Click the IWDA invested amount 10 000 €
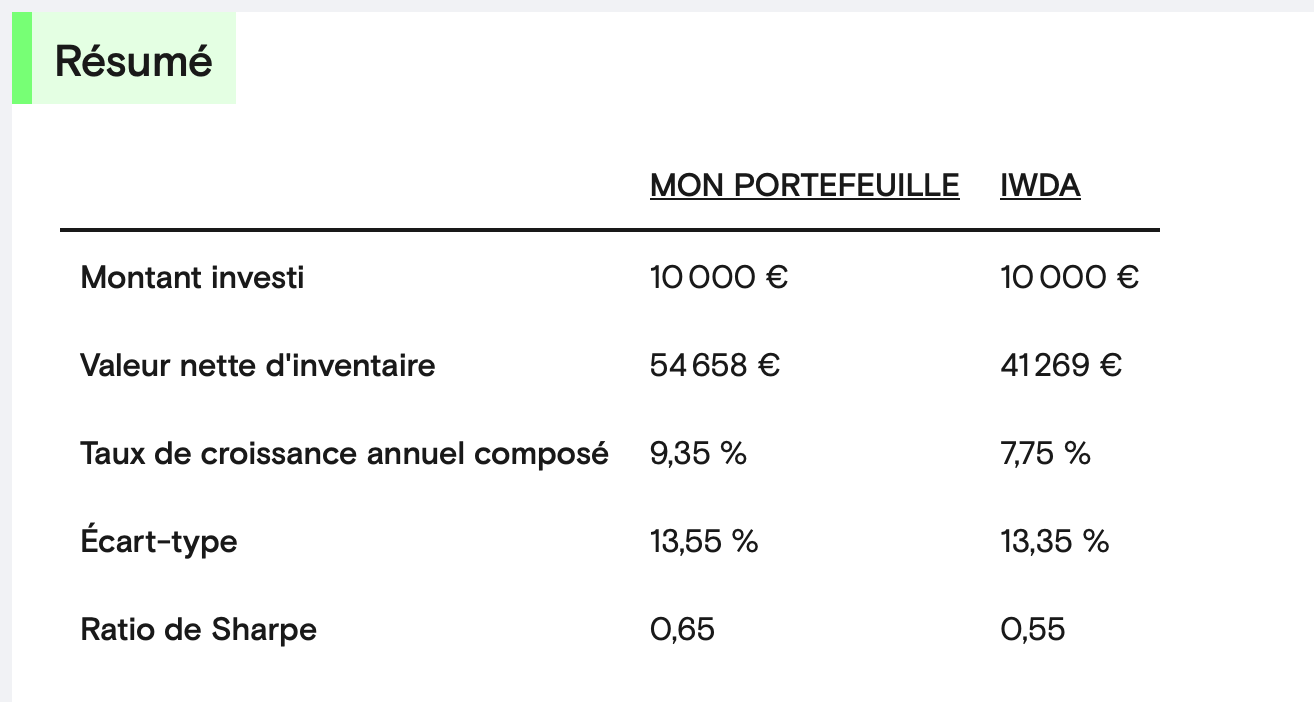This screenshot has width=1314, height=702. tap(1069, 277)
